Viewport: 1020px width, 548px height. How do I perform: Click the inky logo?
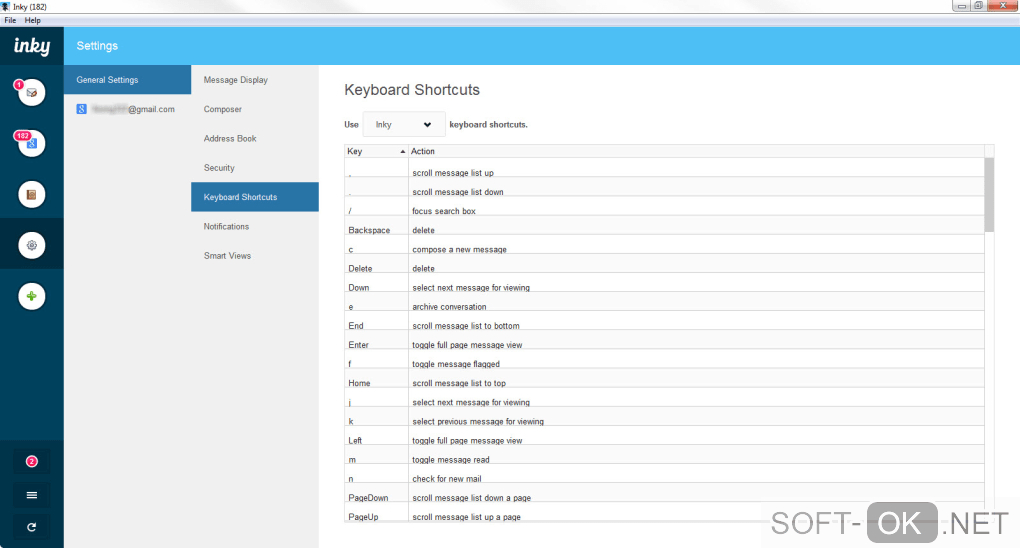point(32,46)
